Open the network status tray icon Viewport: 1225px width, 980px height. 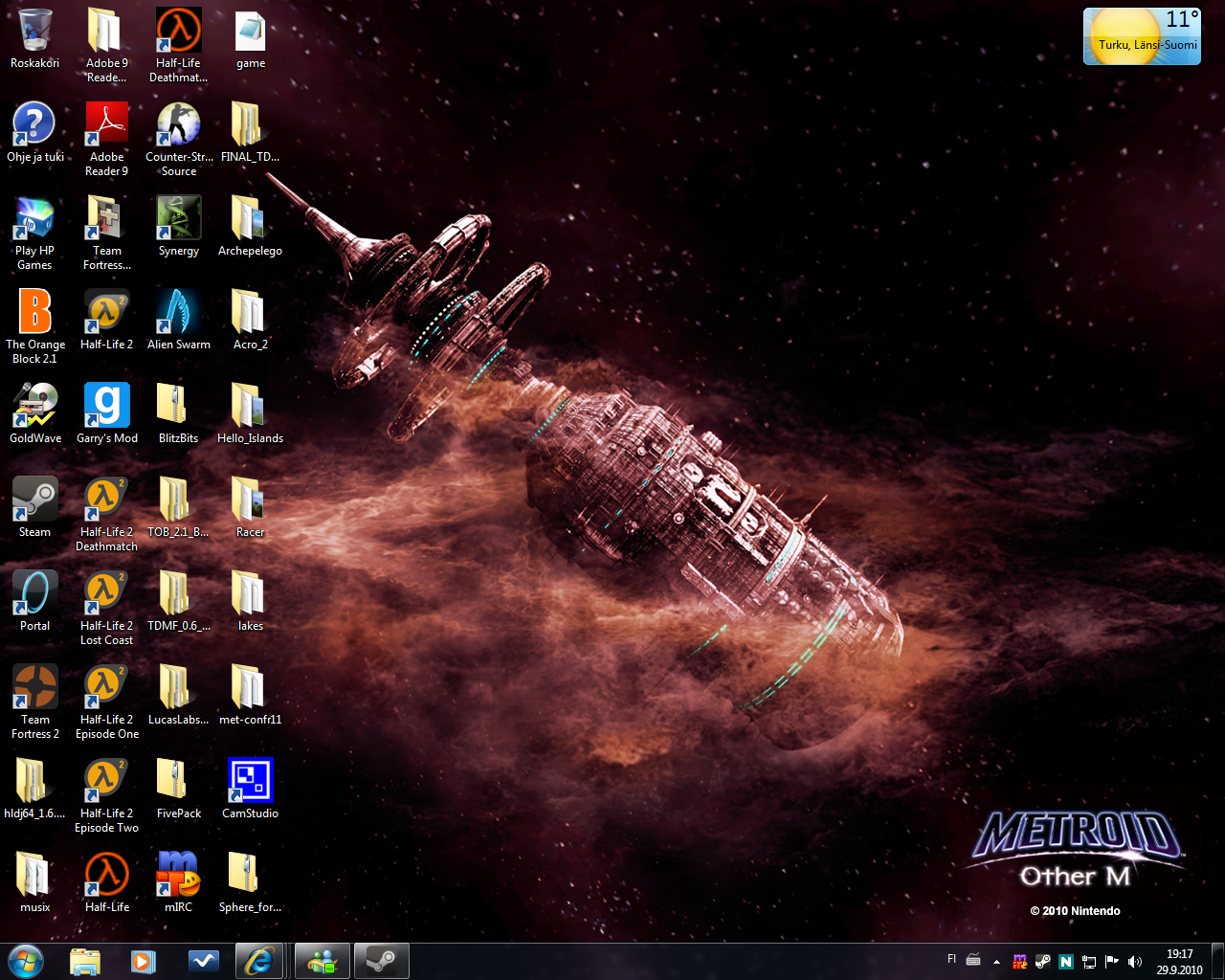coord(1088,962)
